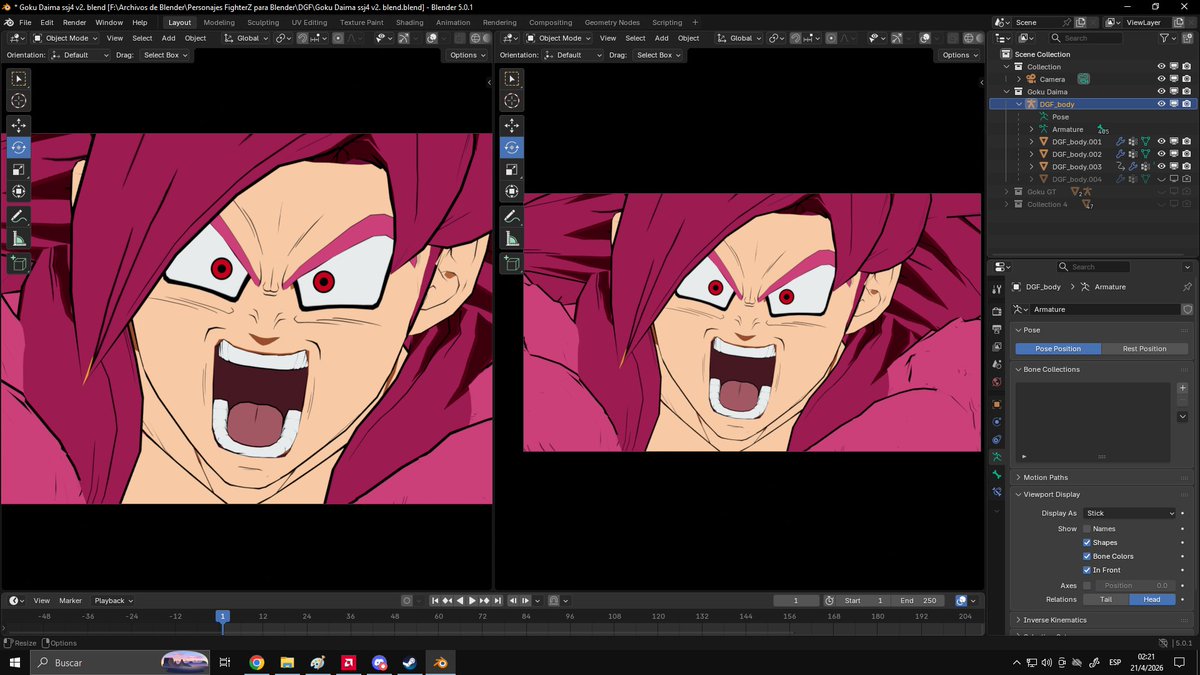Open the View Layer properties tab

pos(996,346)
